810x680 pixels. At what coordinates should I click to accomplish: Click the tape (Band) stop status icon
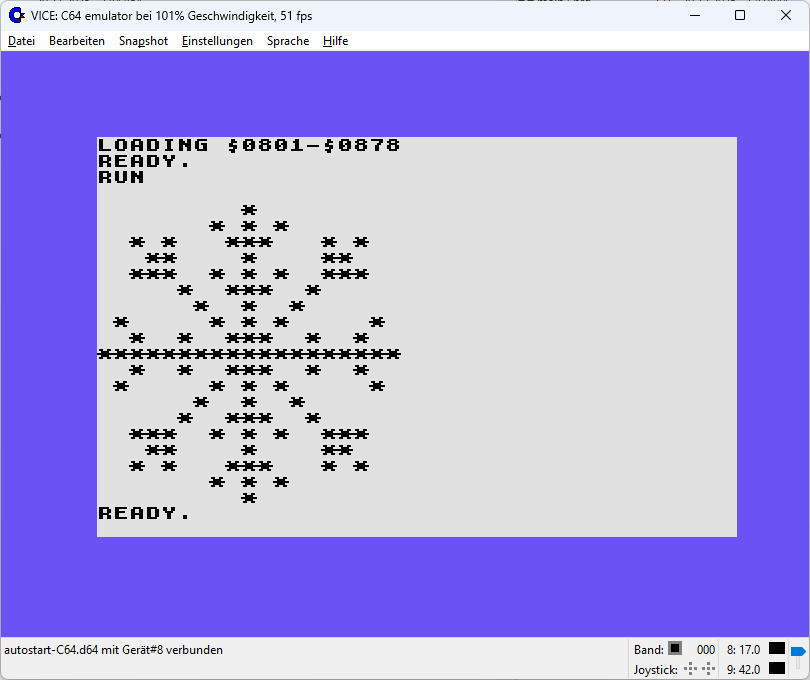pyautogui.click(x=675, y=649)
